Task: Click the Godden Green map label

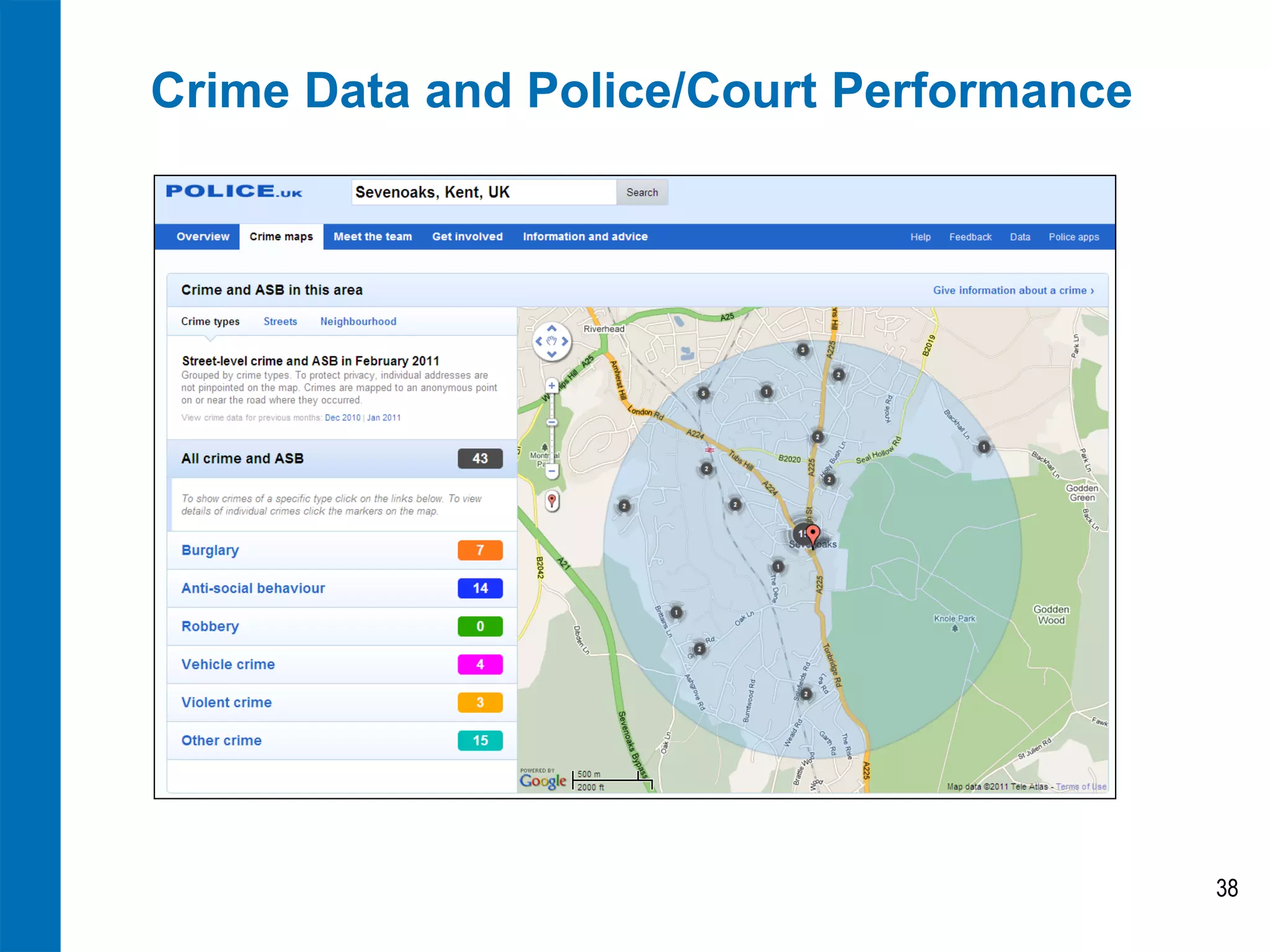Action: coord(1082,493)
